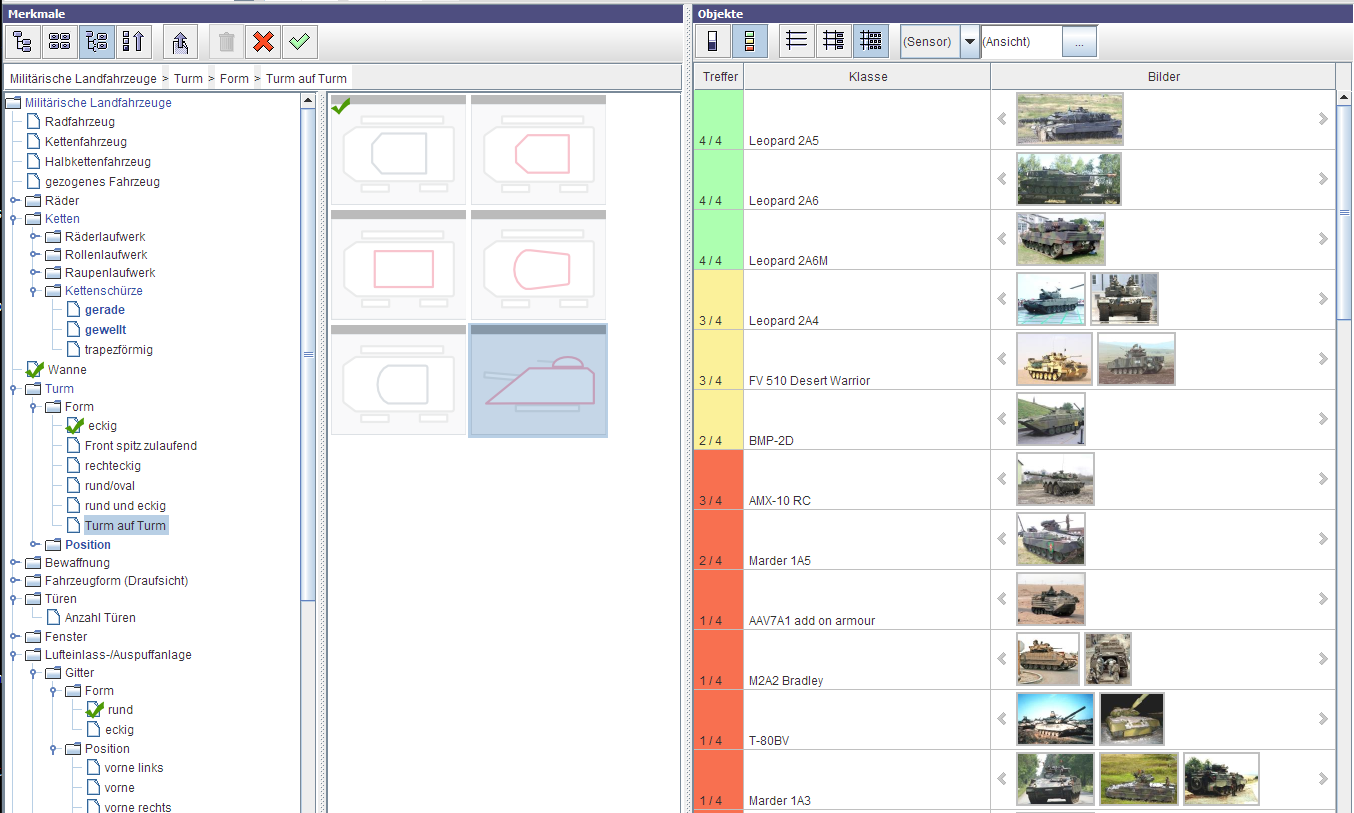Toggle the checked 'eckig' turret form item
1354x813 pixels.
click(76, 426)
